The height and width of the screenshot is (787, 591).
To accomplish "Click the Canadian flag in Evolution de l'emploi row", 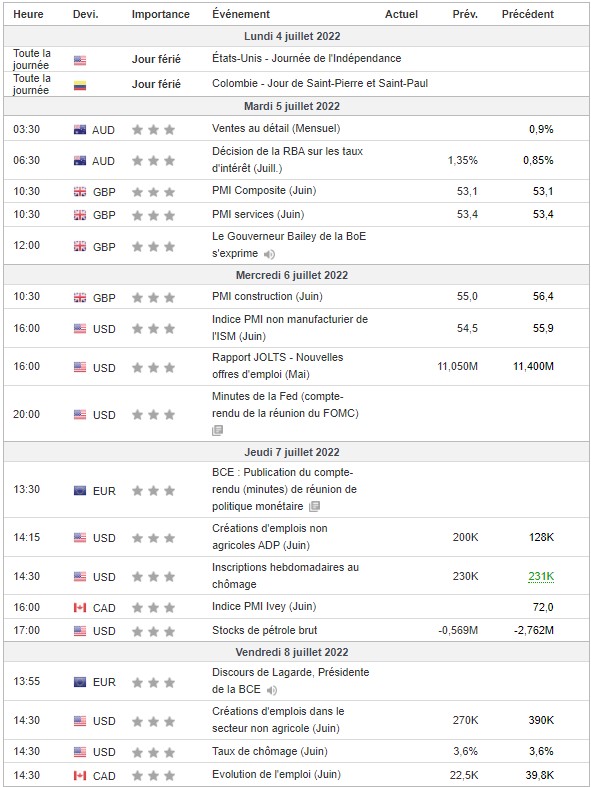I will [80, 776].
